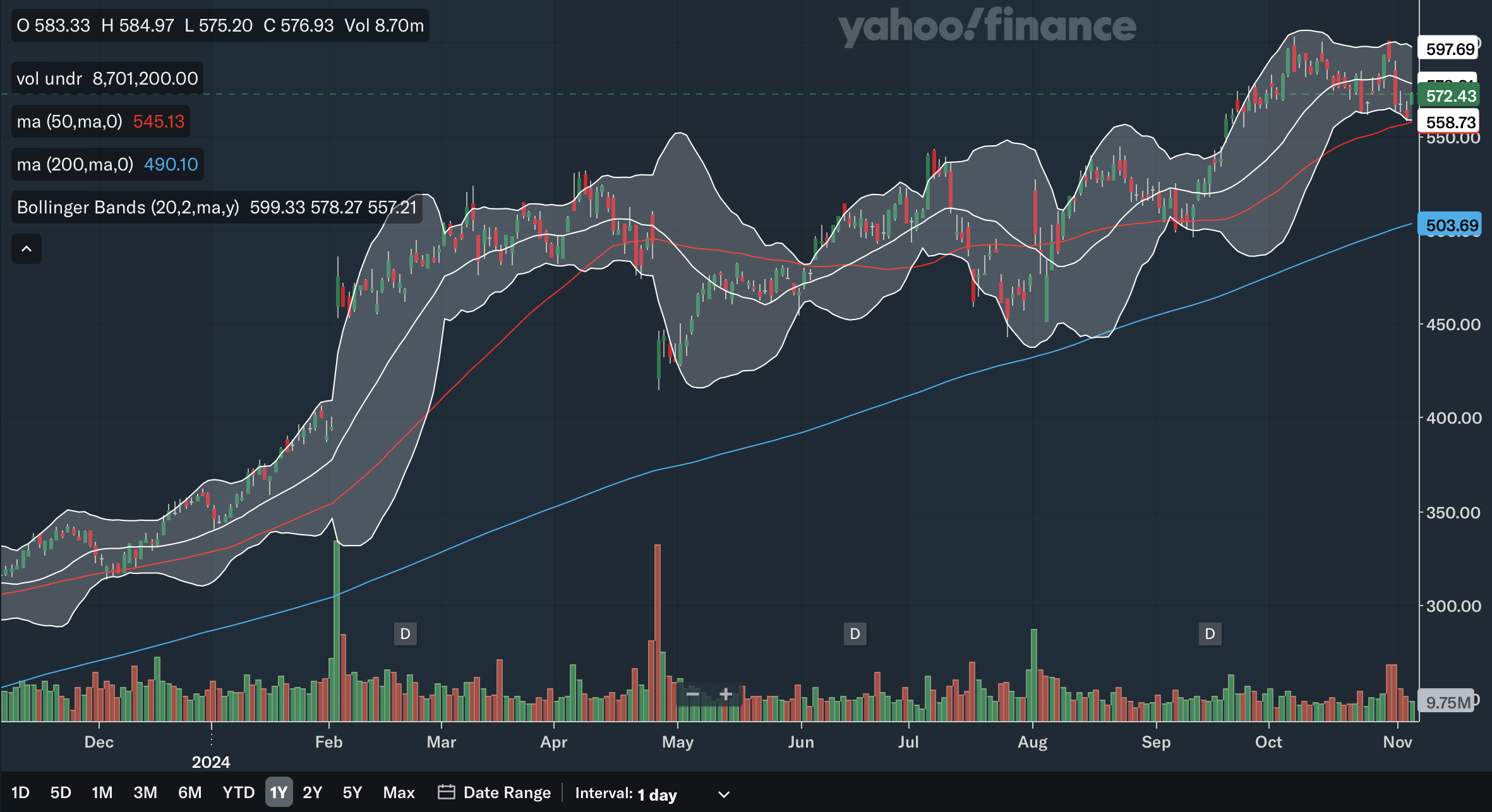This screenshot has height=812, width=1492.
Task: Switch chart to 6M range
Action: 190,792
